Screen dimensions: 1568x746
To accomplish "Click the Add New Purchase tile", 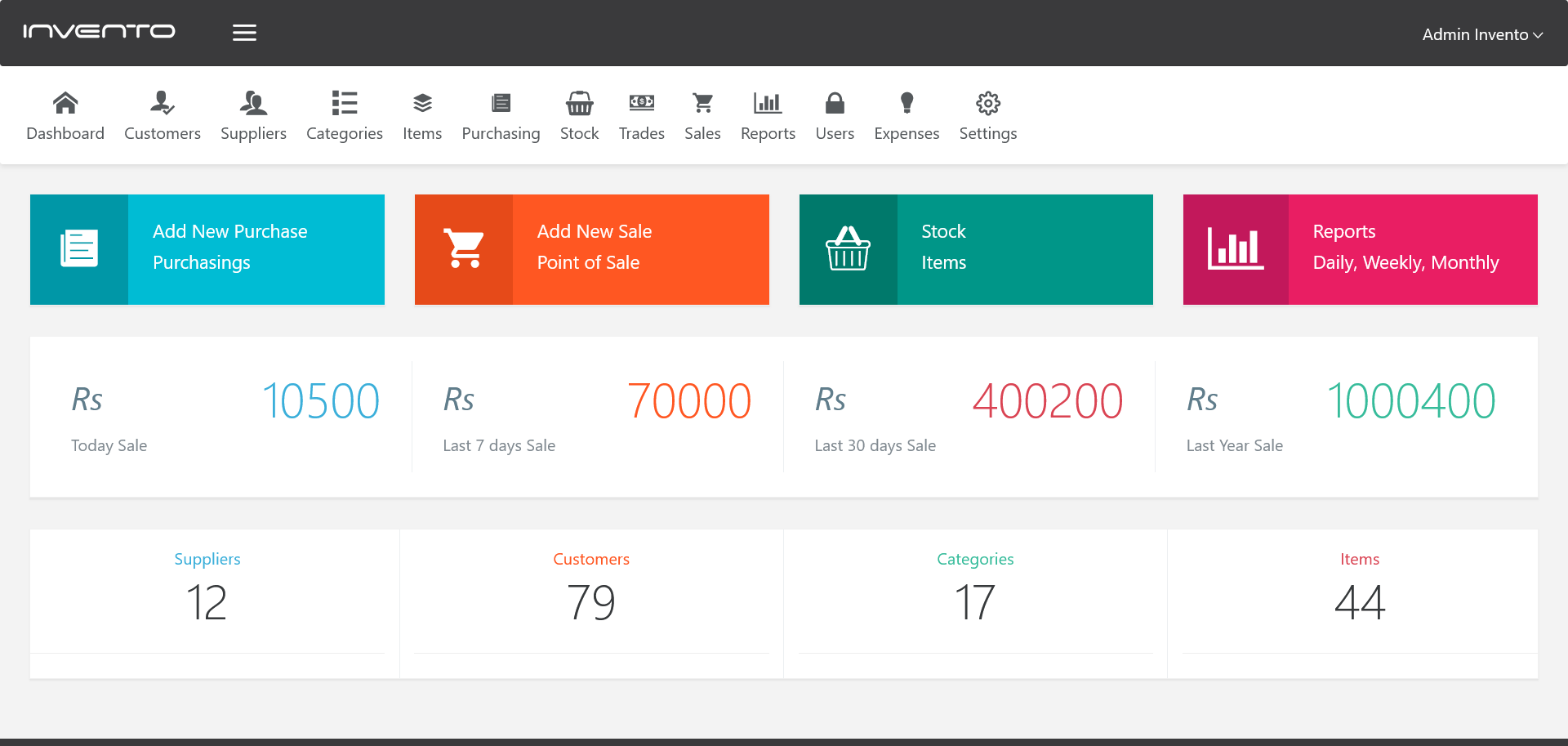I will tap(207, 249).
